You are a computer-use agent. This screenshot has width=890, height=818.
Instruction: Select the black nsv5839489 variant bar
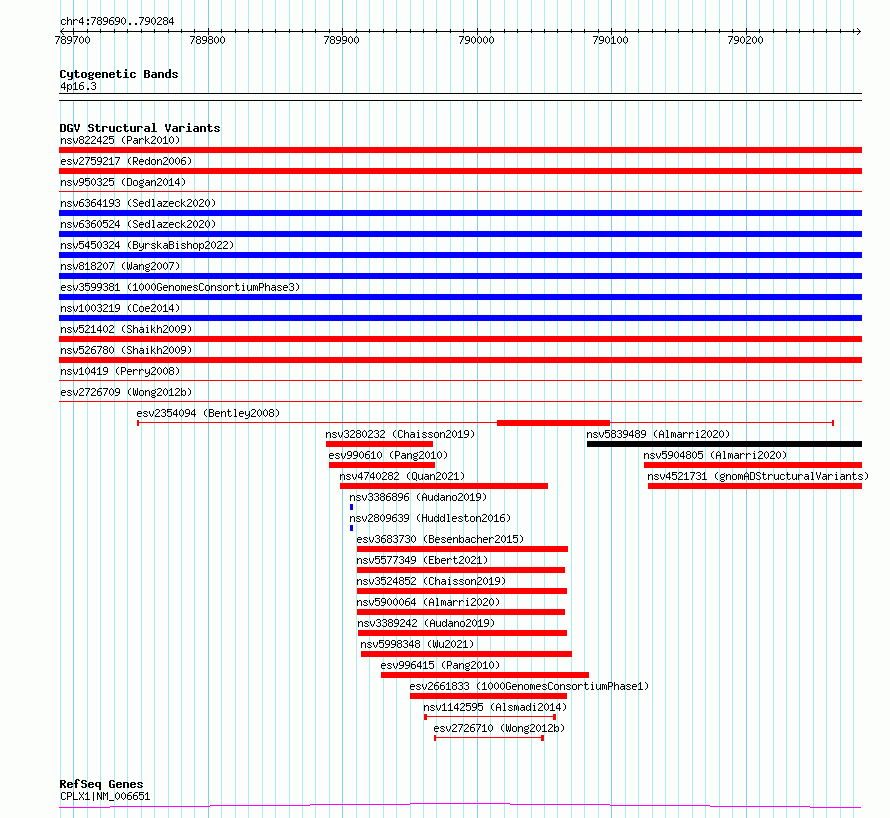(724, 444)
